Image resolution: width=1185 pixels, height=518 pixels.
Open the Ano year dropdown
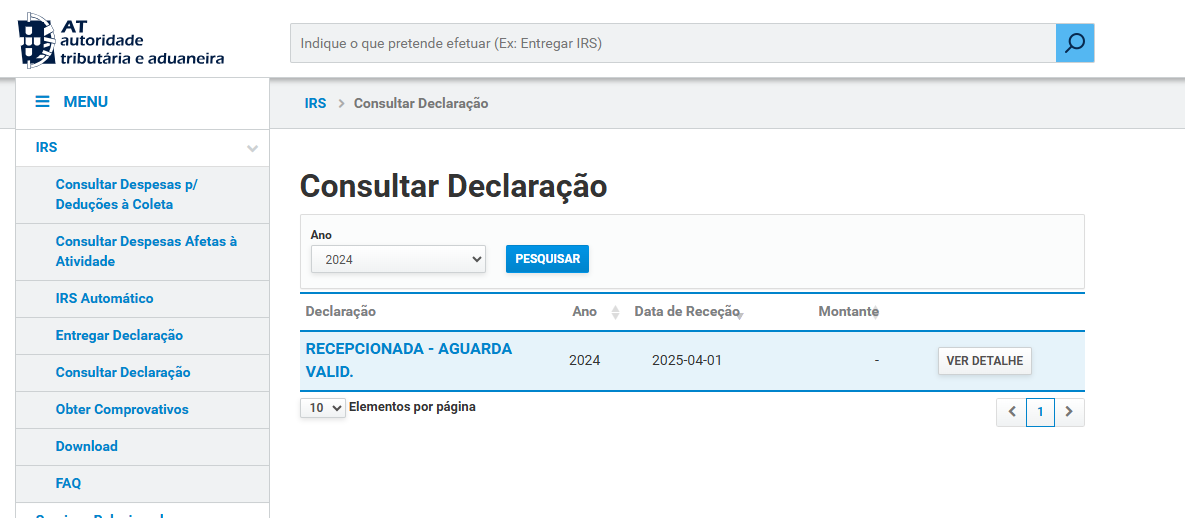point(398,259)
